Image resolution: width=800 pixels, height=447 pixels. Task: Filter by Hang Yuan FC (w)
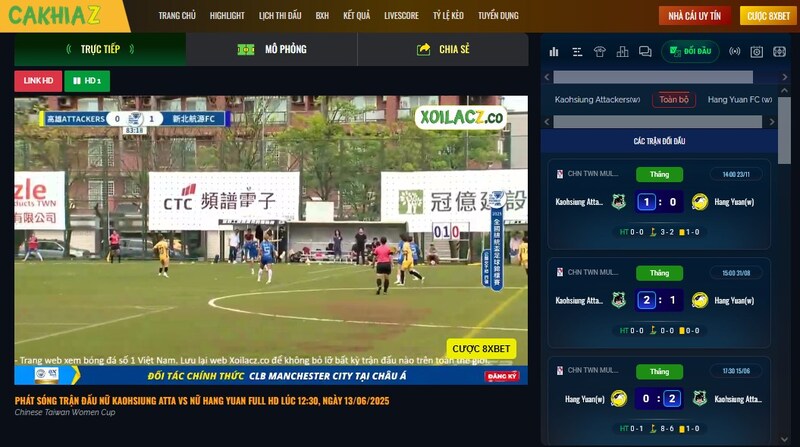740,100
